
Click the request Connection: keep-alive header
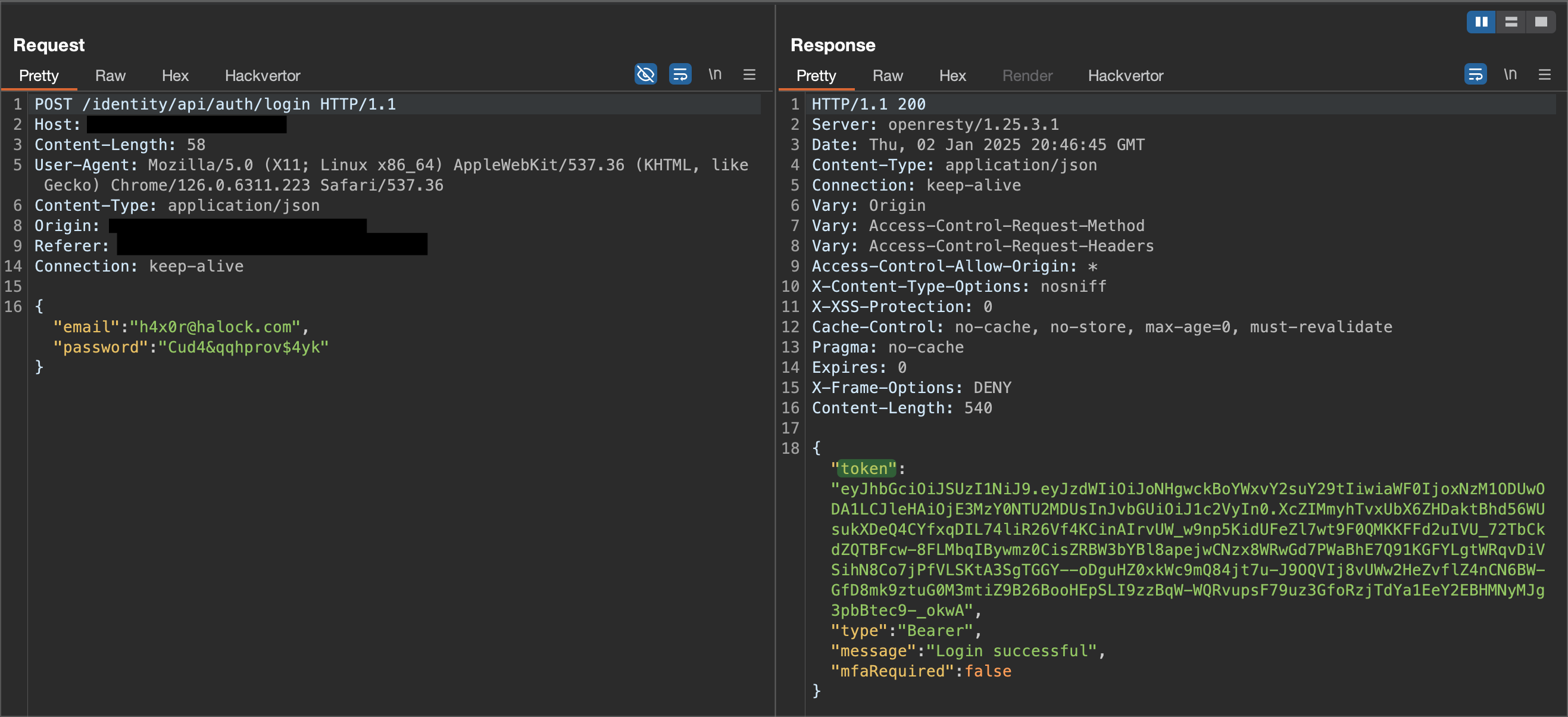(x=139, y=266)
